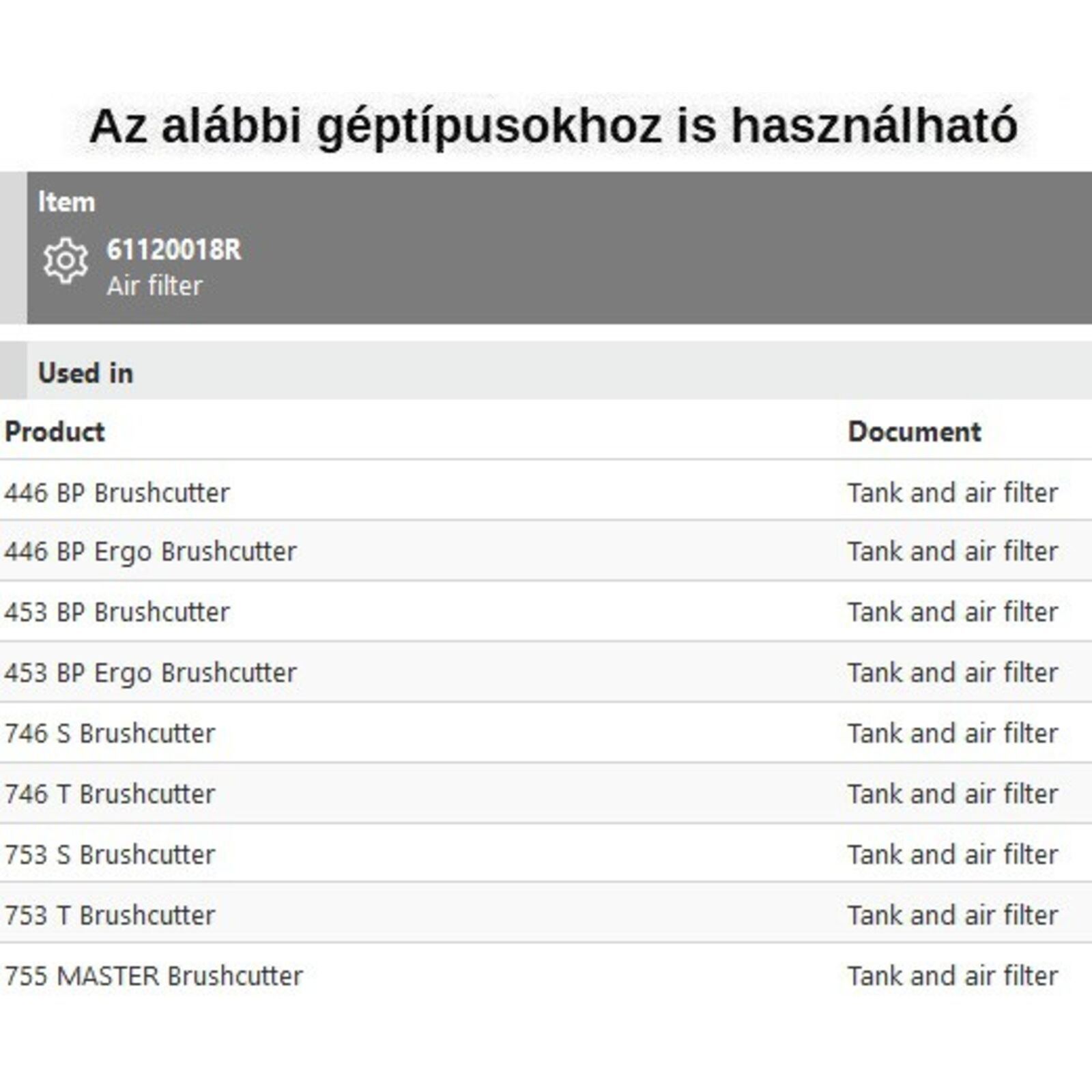Select the 61120018R item number
Image resolution: width=1092 pixels, height=1092 pixels.
[174, 250]
